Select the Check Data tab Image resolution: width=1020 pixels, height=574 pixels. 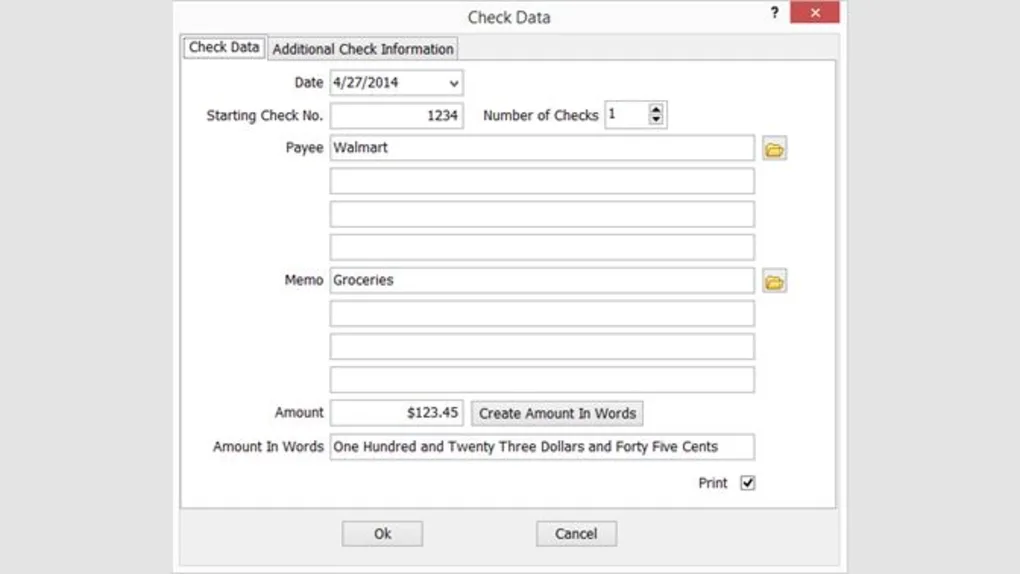(x=224, y=48)
